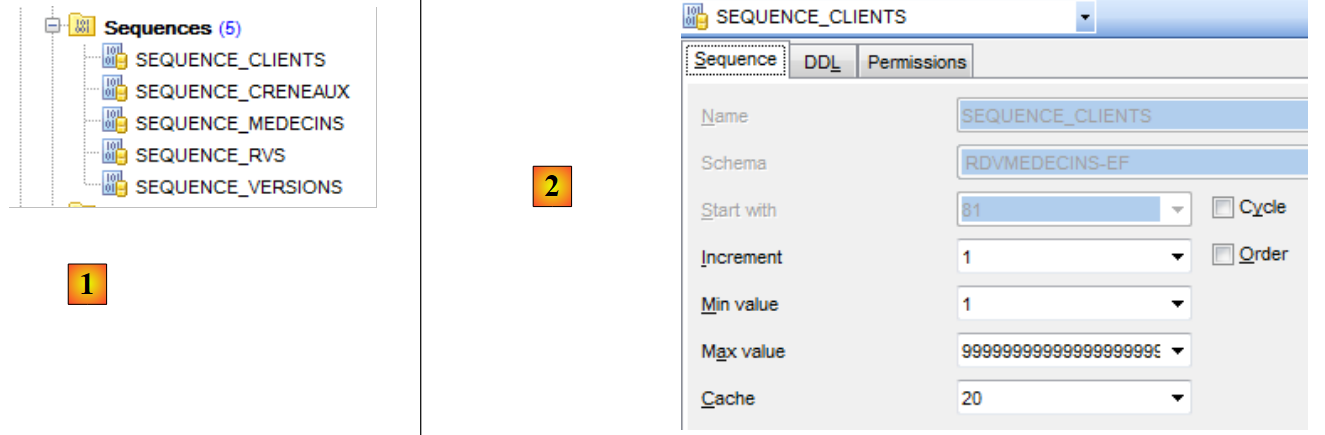
Task: Select the Sequence tab
Action: pyautogui.click(x=735, y=60)
